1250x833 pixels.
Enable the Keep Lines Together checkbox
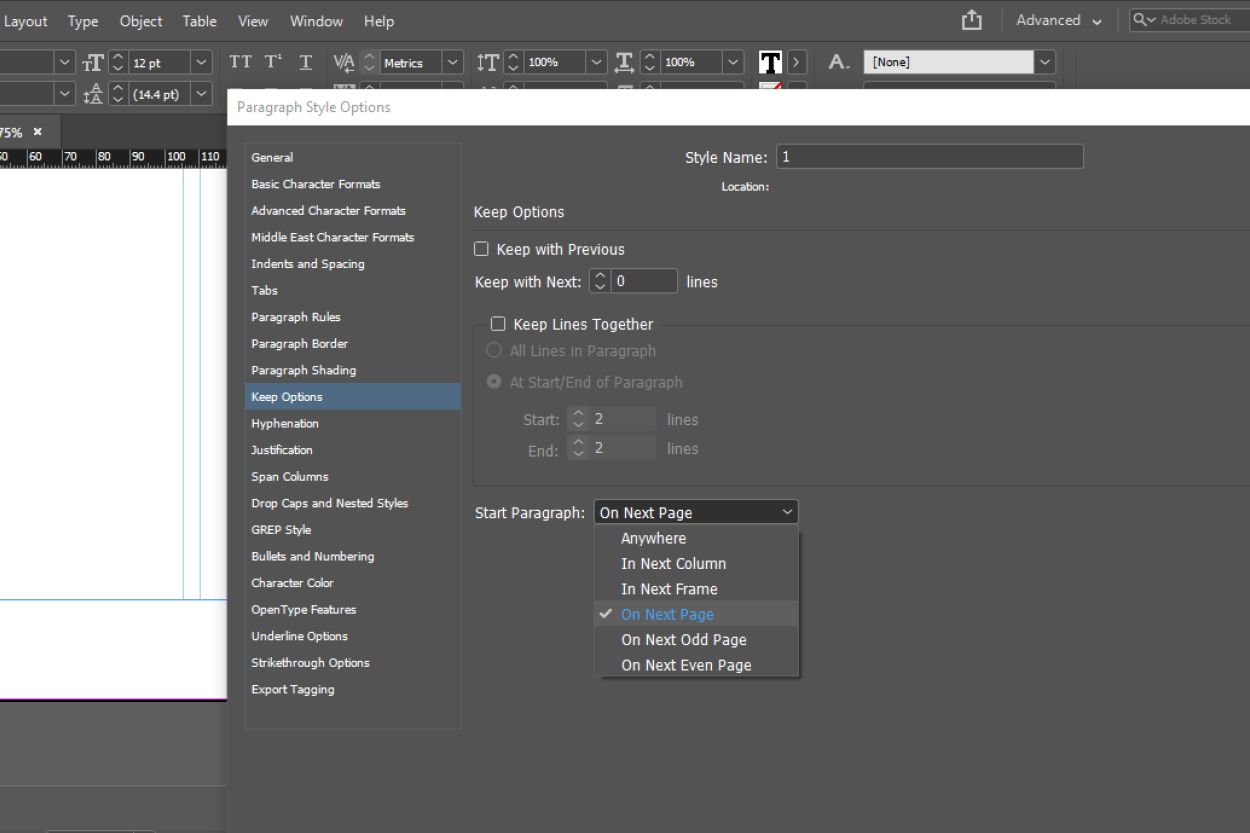tap(498, 324)
